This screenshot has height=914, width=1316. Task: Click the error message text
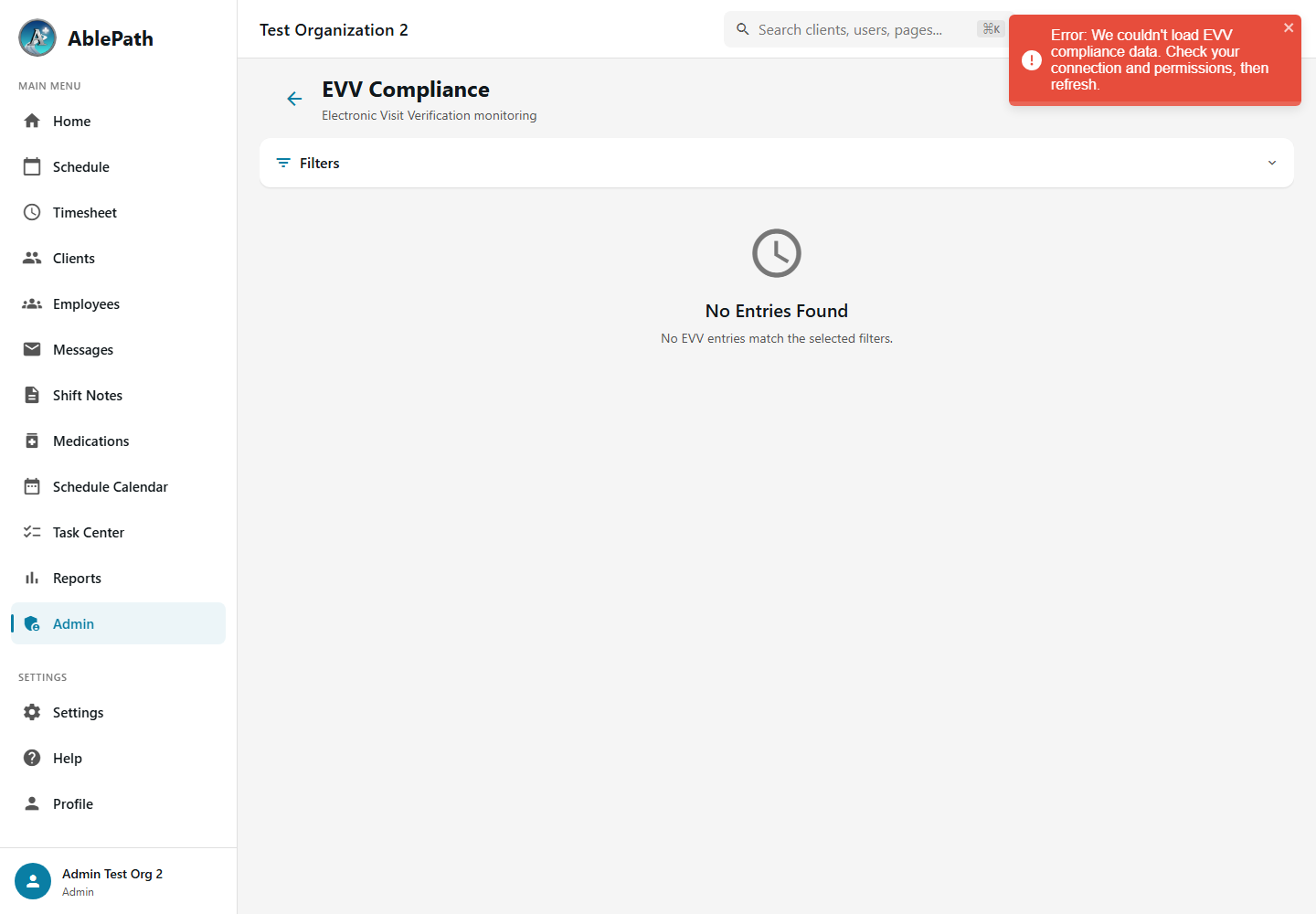[1160, 59]
